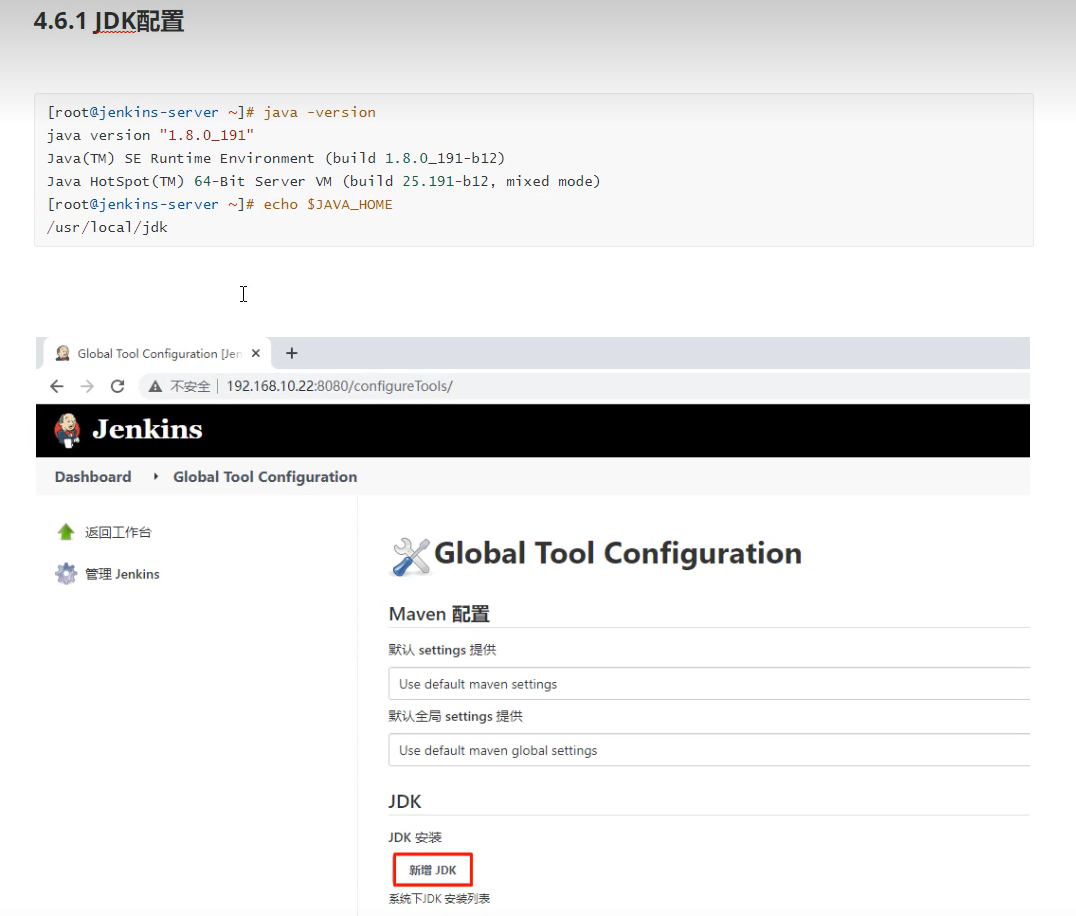Open the Use default maven settings dropdown
Viewport: 1076px width, 916px height.
click(x=709, y=684)
